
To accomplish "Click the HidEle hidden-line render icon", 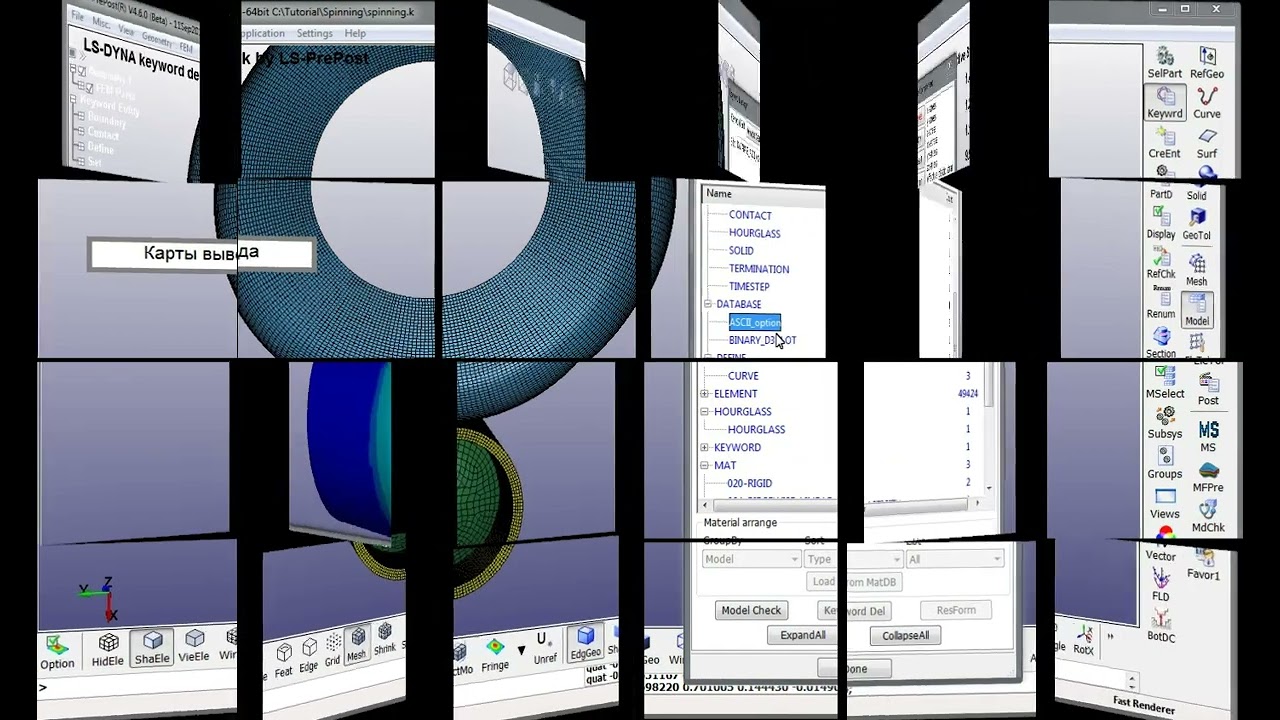I will pos(108,649).
